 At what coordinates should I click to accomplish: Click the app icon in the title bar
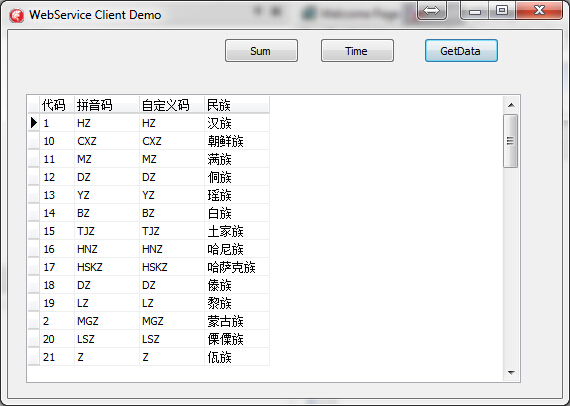point(17,15)
